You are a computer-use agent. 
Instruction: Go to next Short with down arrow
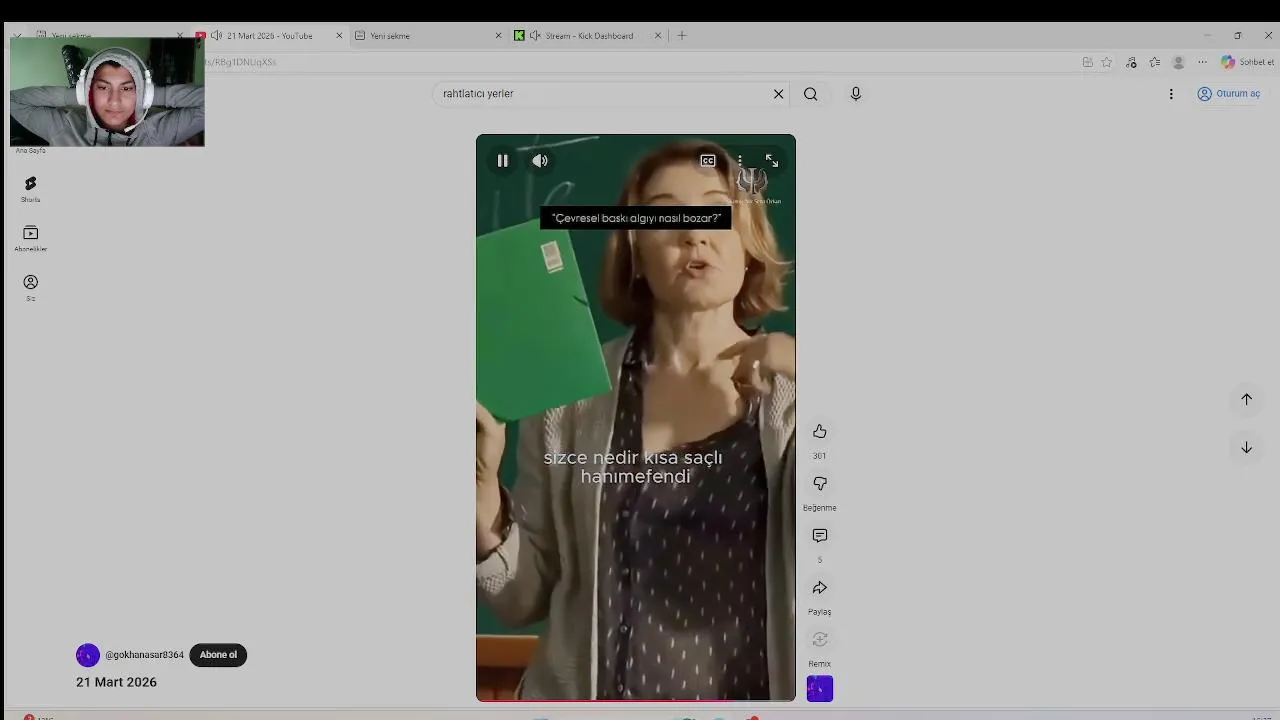point(1247,447)
